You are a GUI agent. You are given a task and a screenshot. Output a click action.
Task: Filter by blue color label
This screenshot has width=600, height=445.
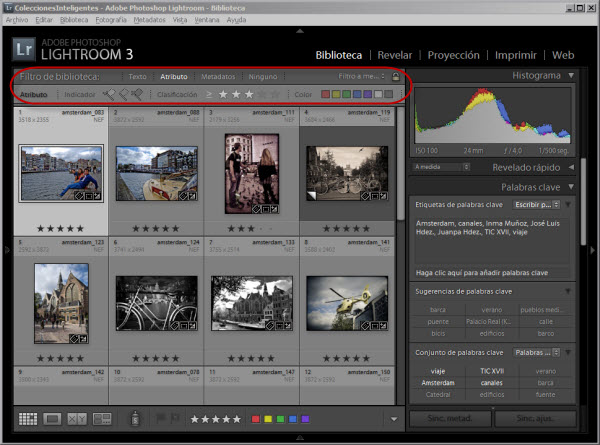357,94
